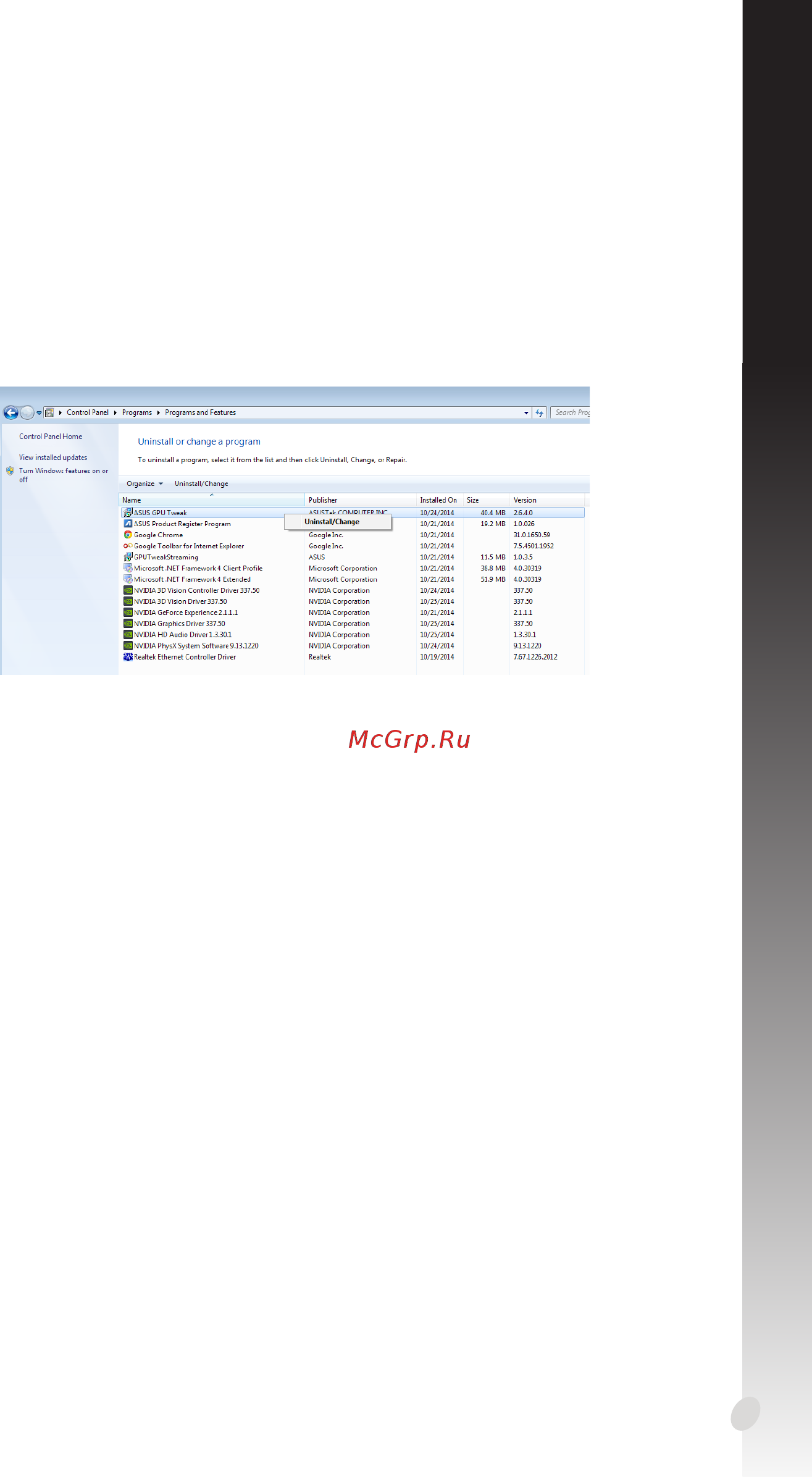
Task: Open the recent pages dropdown arrow
Action: coord(39,413)
